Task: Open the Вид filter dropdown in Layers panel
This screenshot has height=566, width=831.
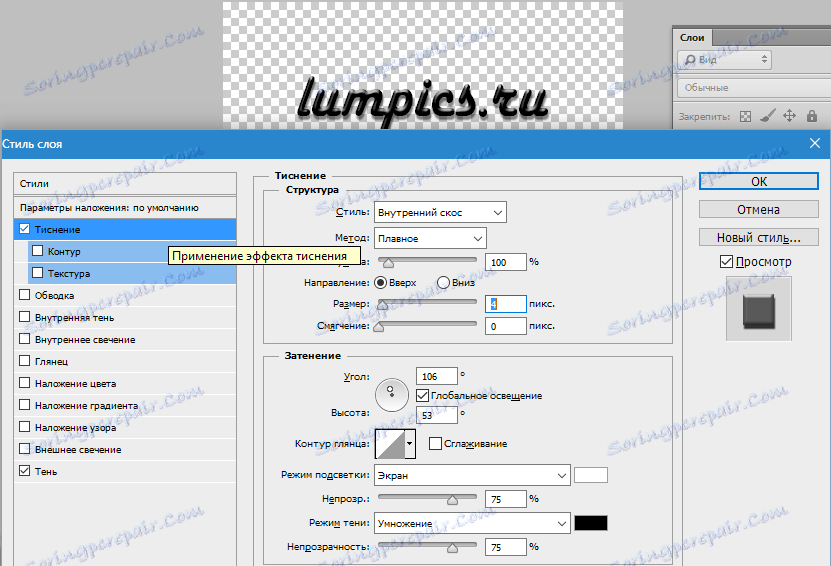Action: pyautogui.click(x=724, y=60)
